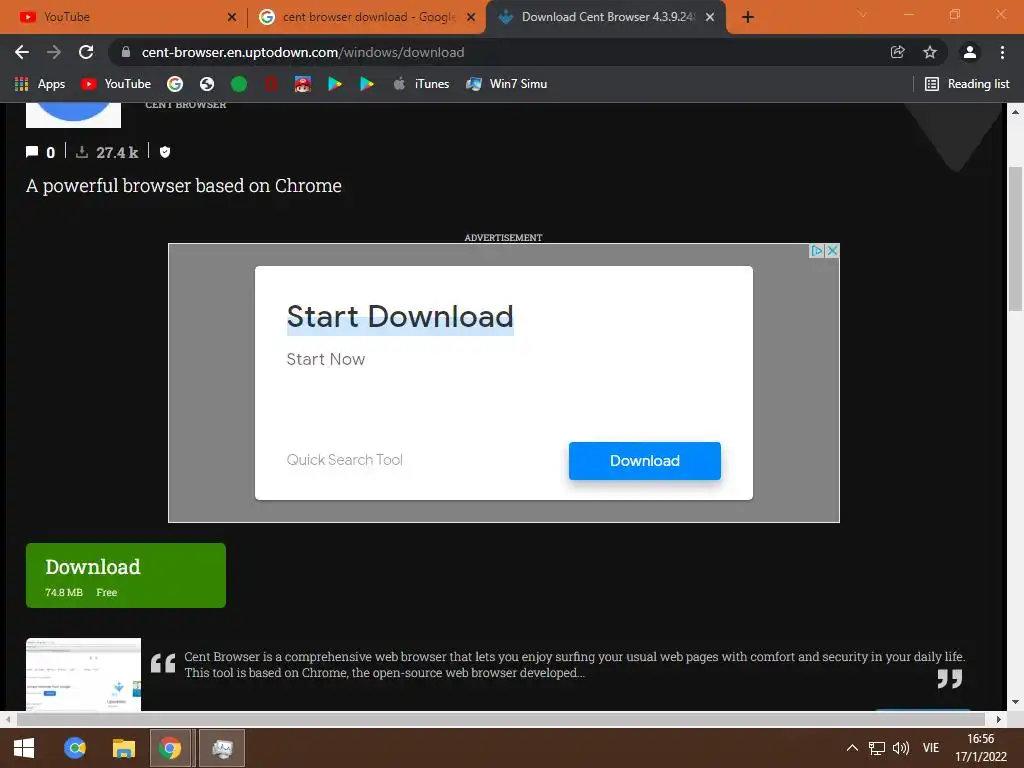Open a new browser tab
This screenshot has width=1024, height=768.
pos(748,17)
